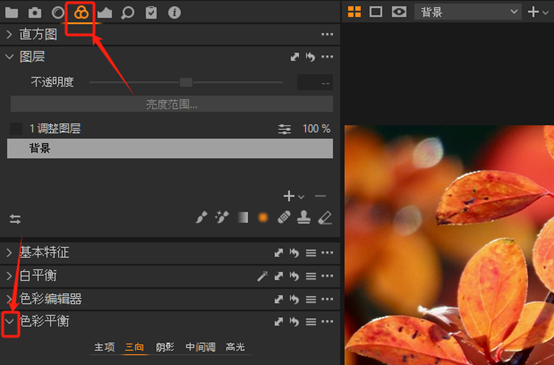Select the radial gradient mask tool
Screen dimensions: 554x365
263,218
